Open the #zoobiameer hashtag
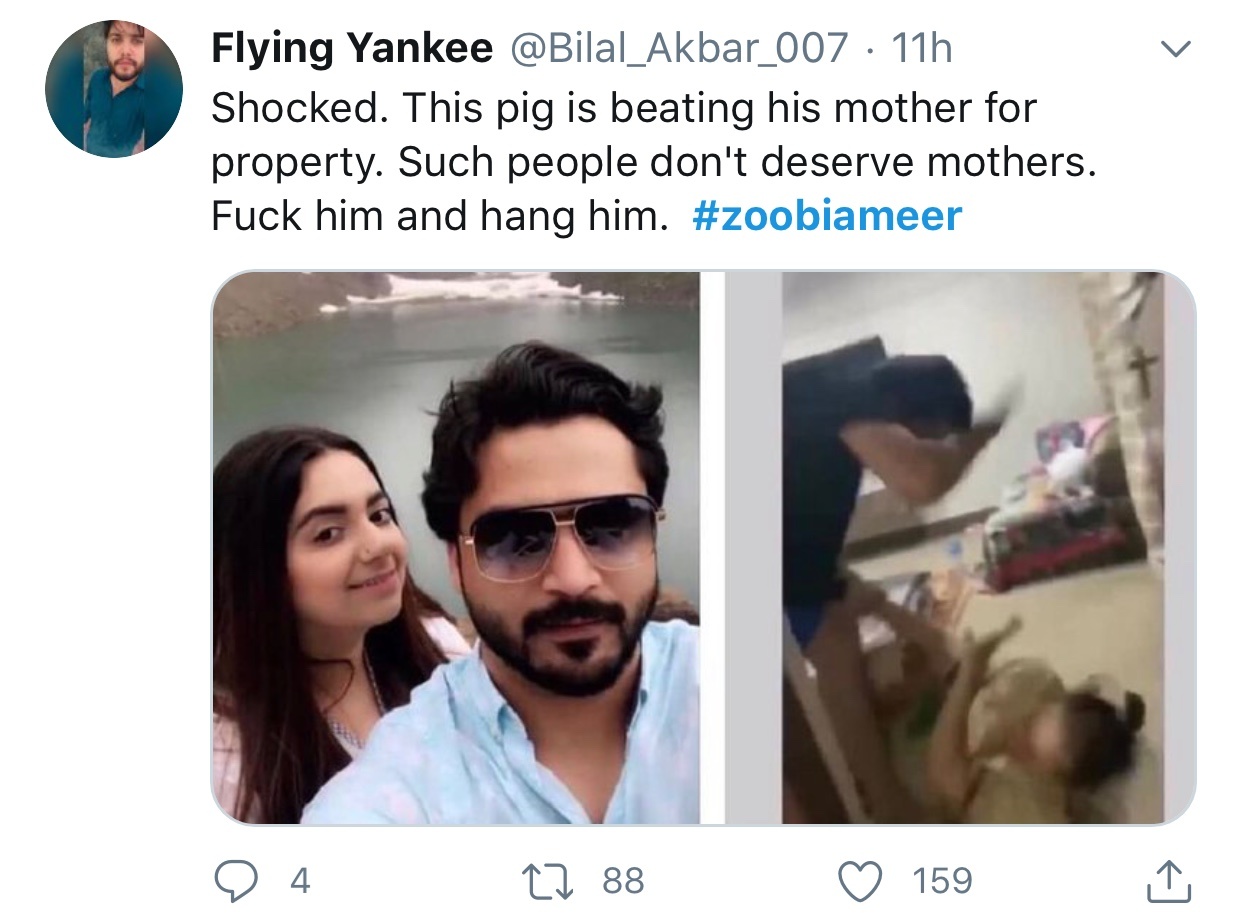1242x919 pixels. (x=826, y=217)
